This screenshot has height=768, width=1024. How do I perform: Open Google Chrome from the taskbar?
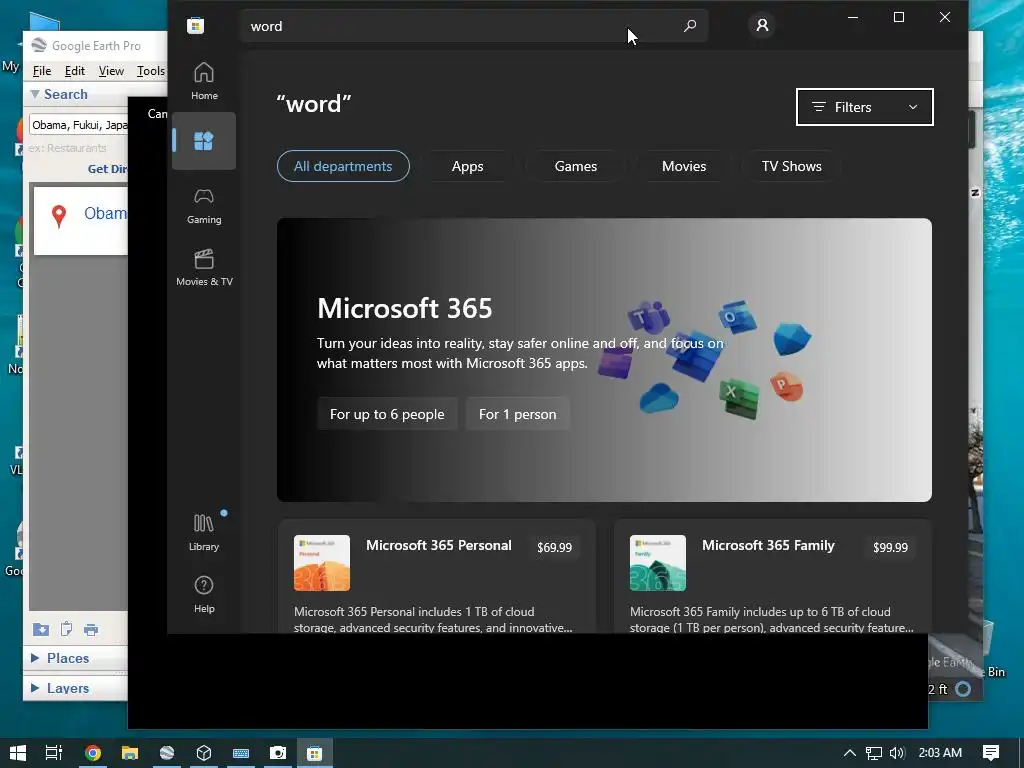tap(93, 753)
